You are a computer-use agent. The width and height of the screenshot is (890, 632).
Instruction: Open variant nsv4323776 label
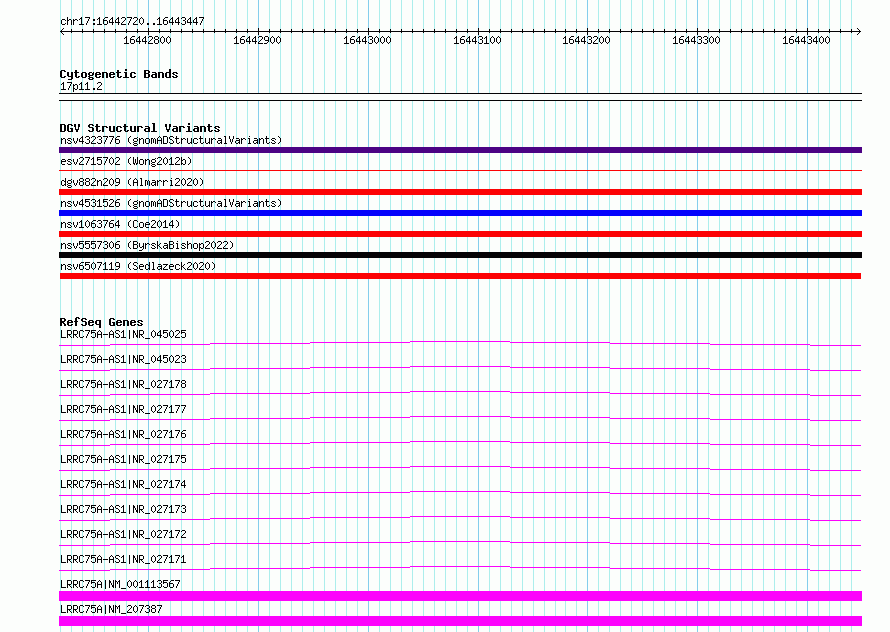[171, 140]
